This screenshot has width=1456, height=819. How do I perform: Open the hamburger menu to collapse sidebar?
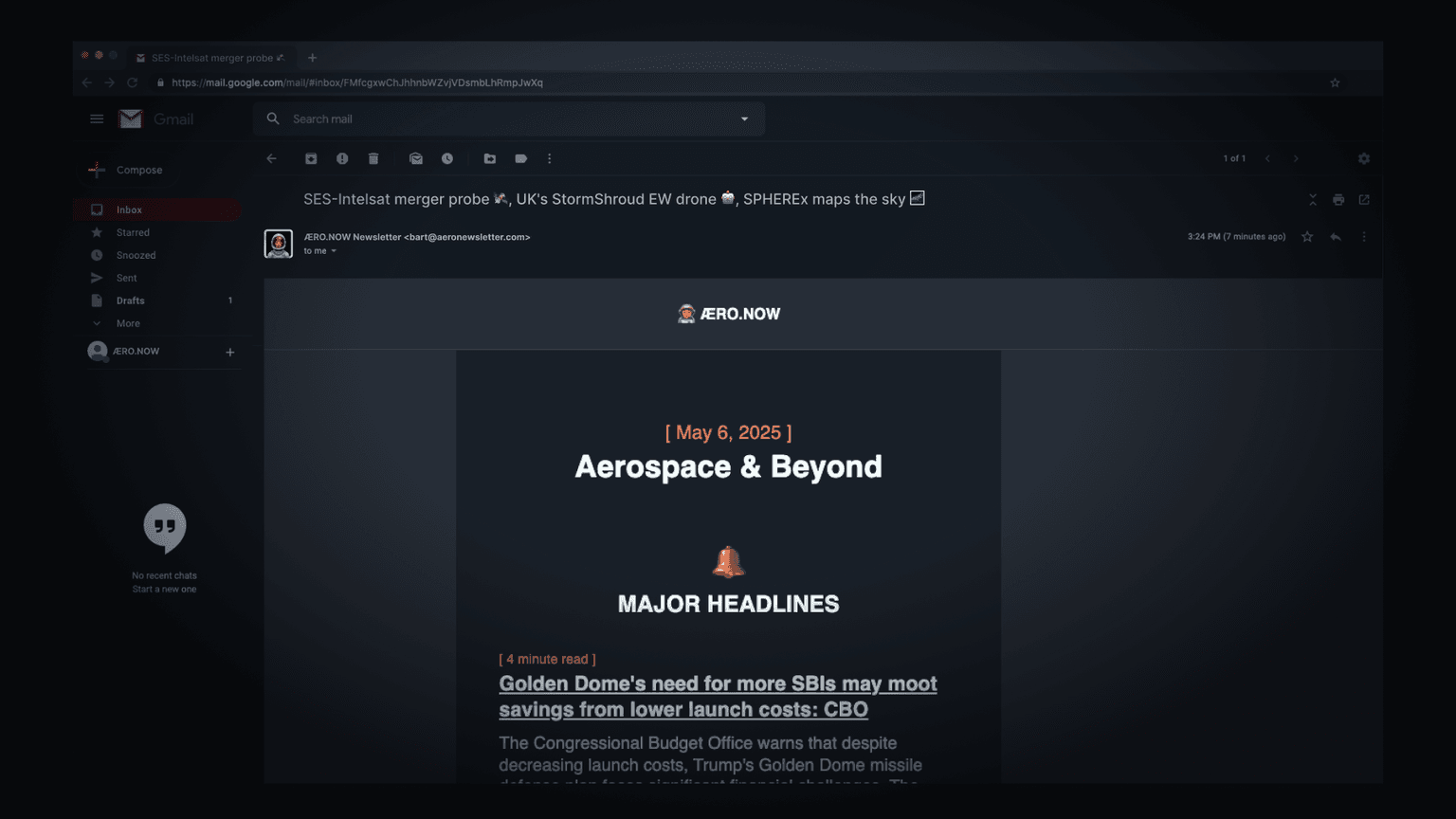pyautogui.click(x=96, y=118)
